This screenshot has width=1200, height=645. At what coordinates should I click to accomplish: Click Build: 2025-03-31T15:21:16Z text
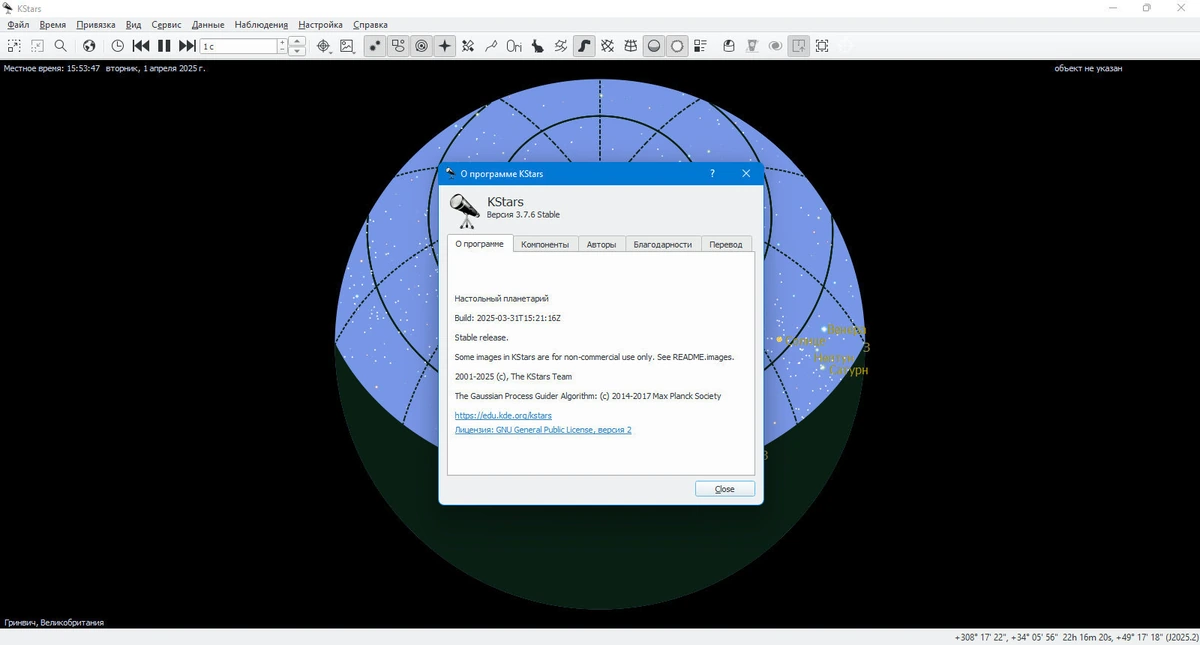tap(508, 318)
